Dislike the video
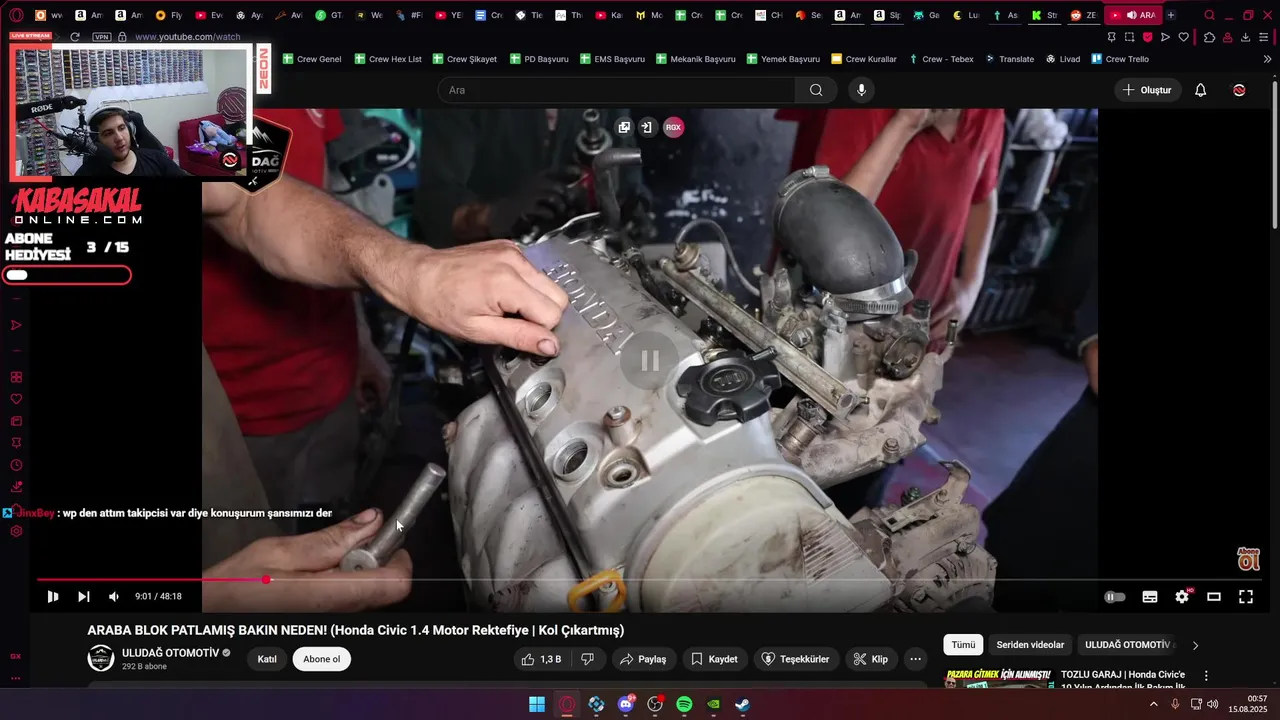The image size is (1280, 720). point(588,659)
